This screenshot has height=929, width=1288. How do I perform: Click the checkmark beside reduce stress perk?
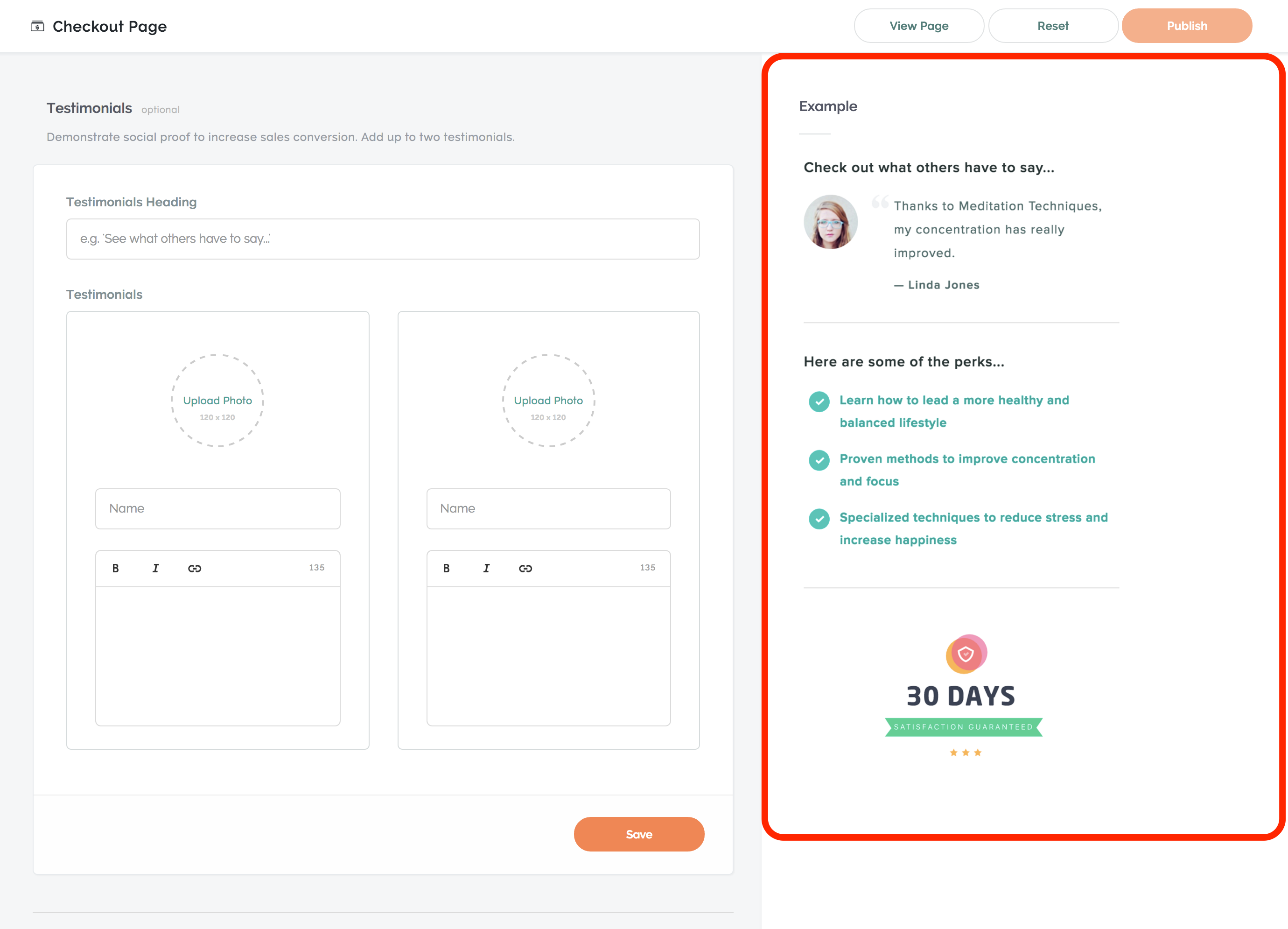pyautogui.click(x=819, y=519)
